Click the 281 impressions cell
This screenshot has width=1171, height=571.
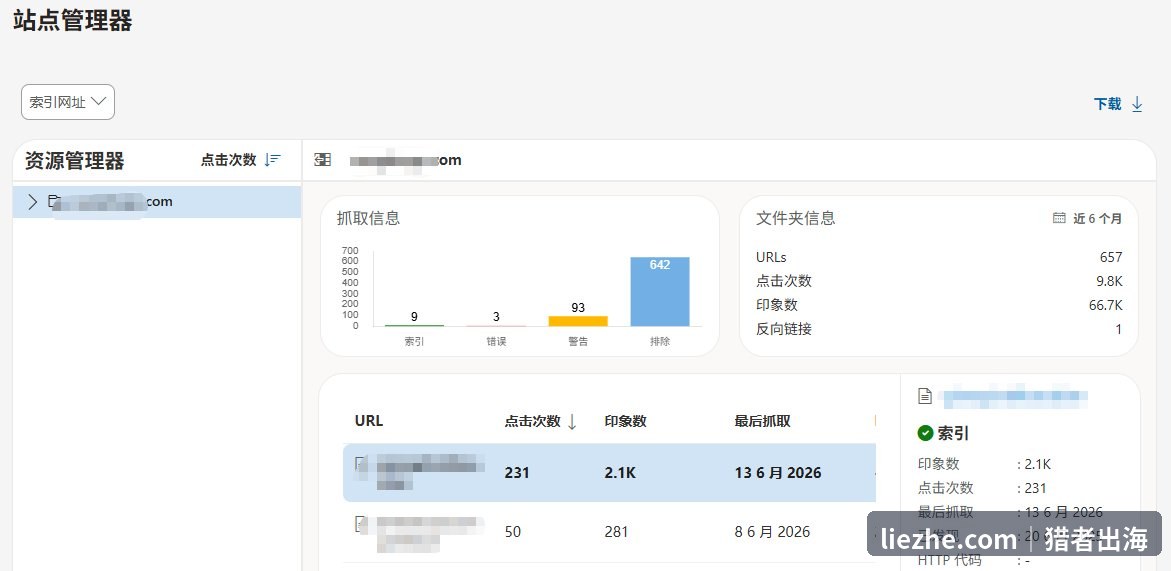(x=616, y=532)
